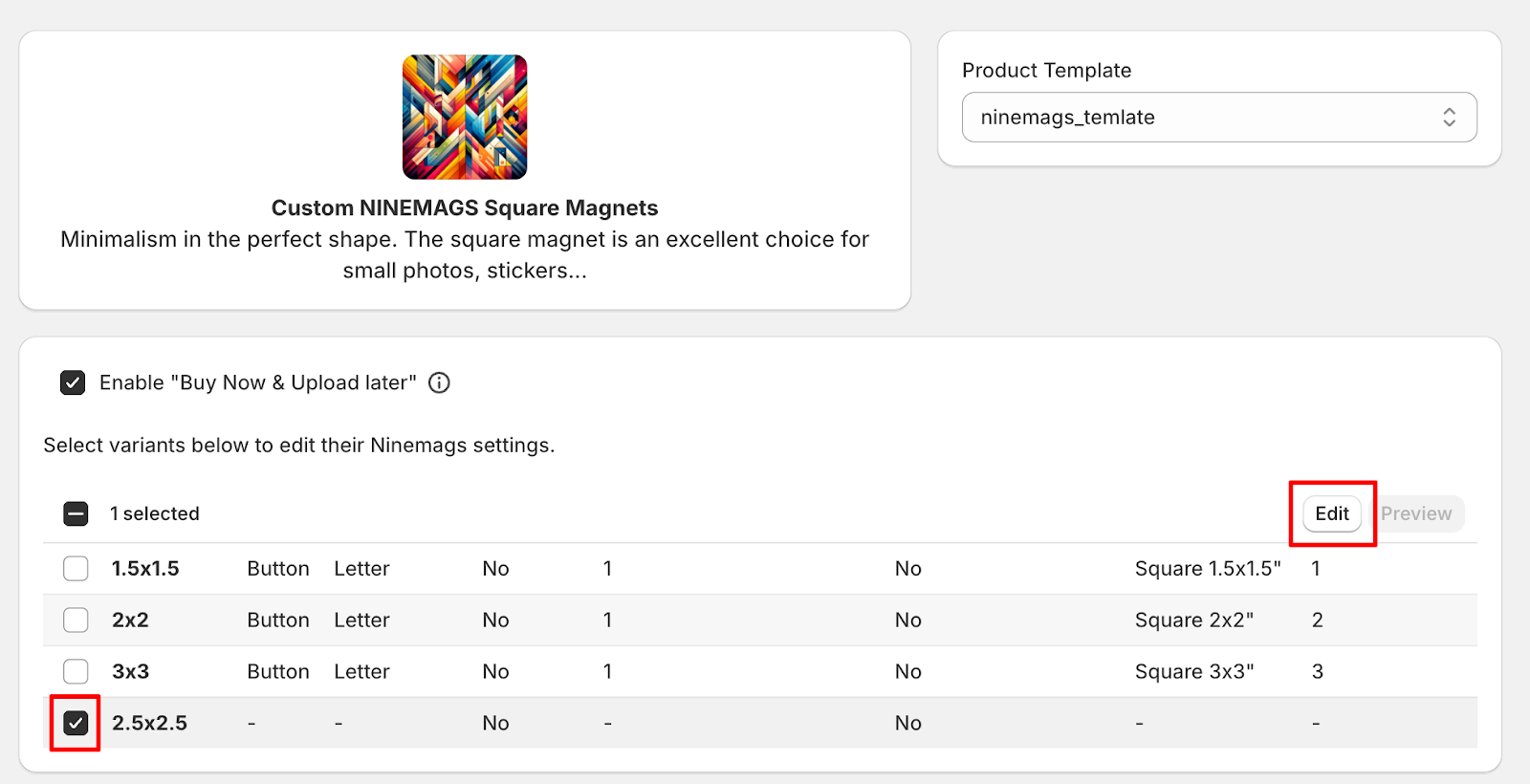
Task: Click the 2.5x2.5 variant row name
Action: 149,724
